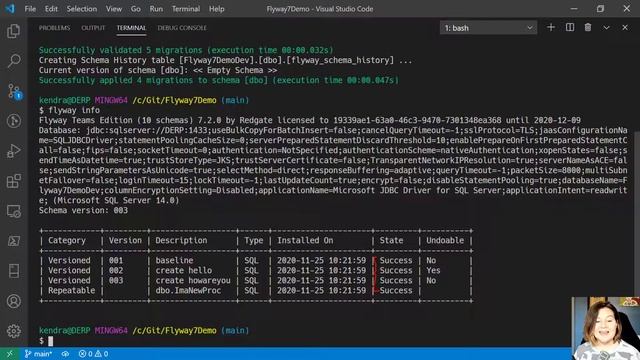Open the Run menu
The image size is (640, 360).
(156, 9)
